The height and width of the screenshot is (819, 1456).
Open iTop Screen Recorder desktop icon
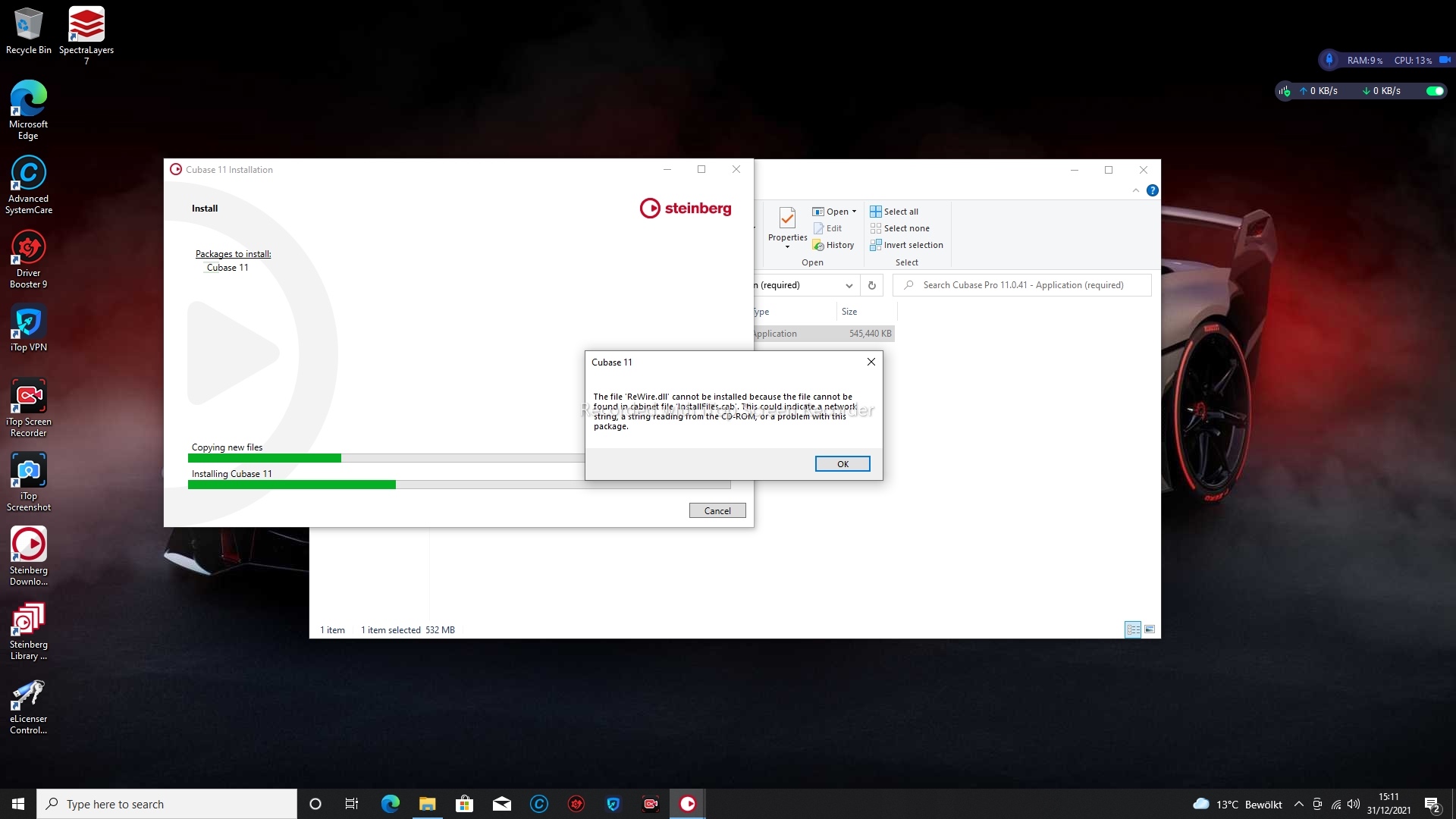(x=28, y=407)
